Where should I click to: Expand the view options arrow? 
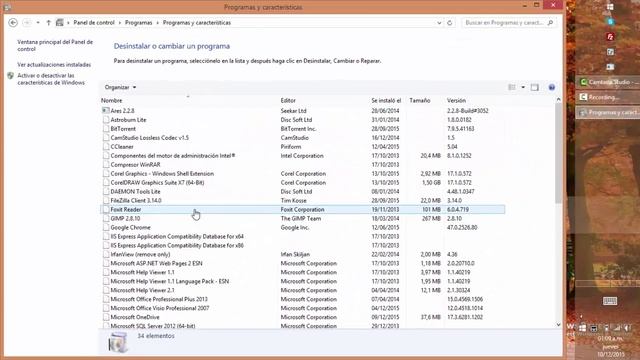[523, 87]
